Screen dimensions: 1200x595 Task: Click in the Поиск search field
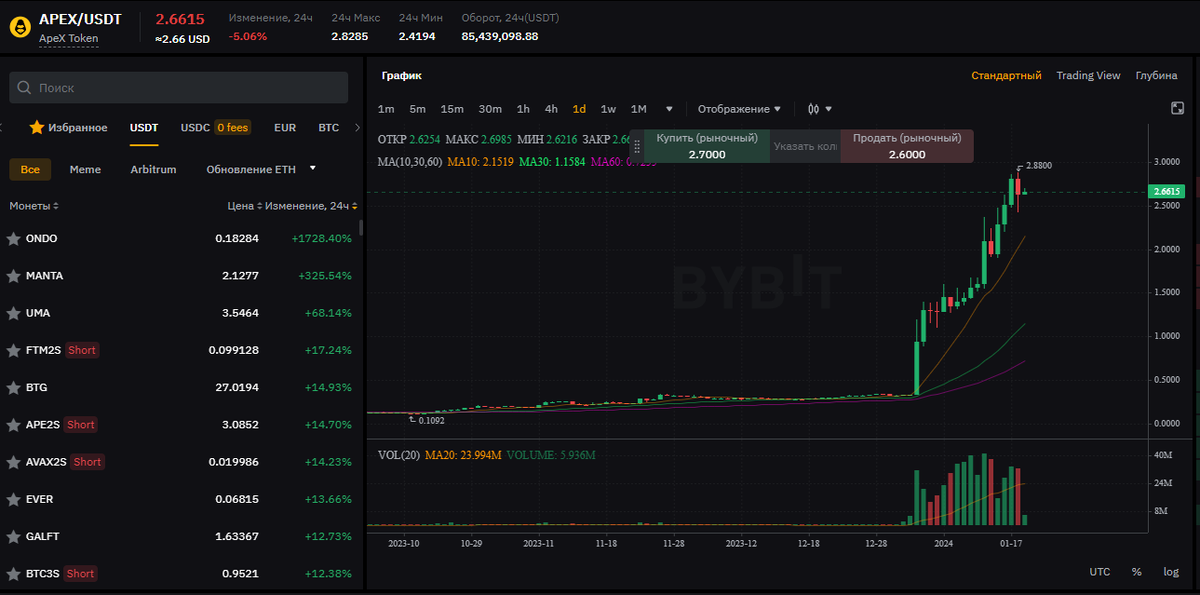coord(179,88)
